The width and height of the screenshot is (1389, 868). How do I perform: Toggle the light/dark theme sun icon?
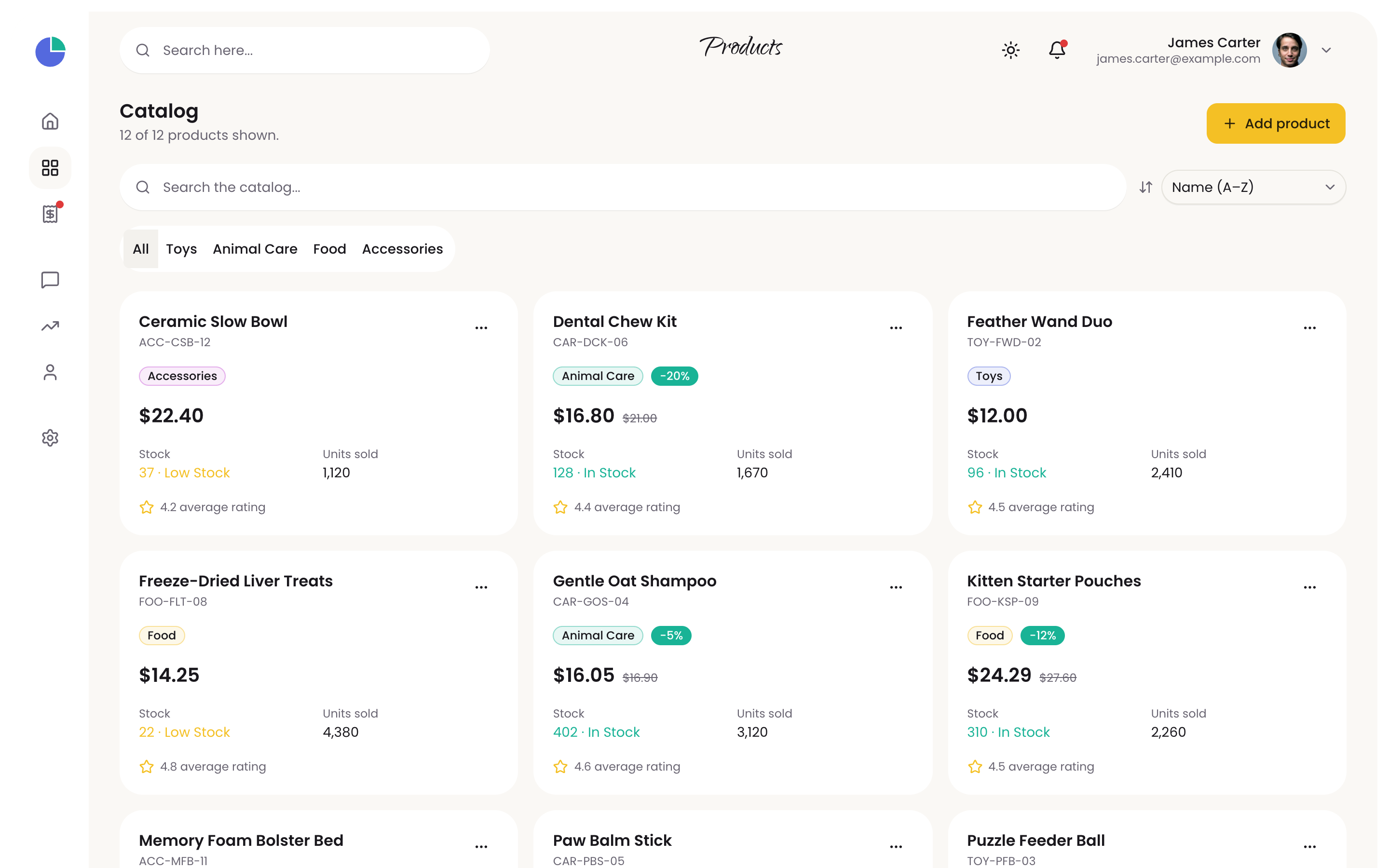coord(1011,50)
